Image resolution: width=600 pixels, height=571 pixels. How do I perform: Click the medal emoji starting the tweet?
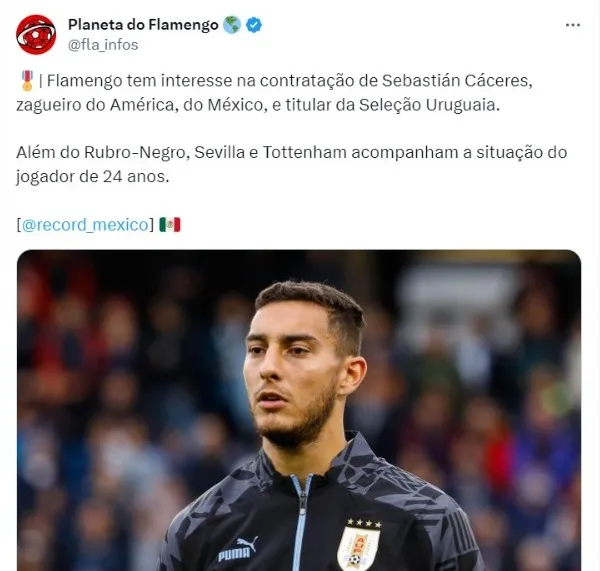click(27, 81)
